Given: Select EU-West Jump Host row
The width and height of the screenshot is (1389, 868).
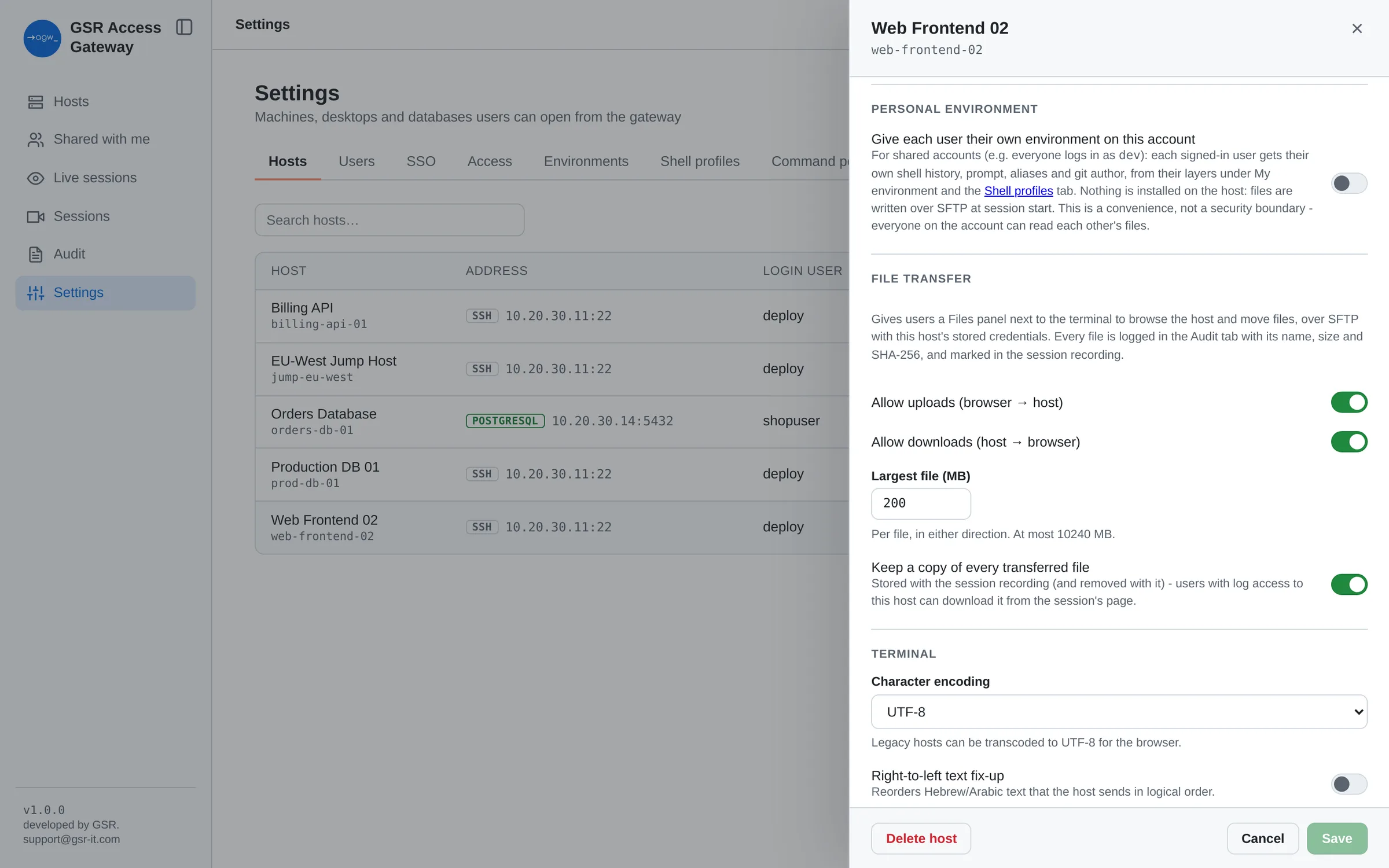Looking at the screenshot, I should pos(552,369).
